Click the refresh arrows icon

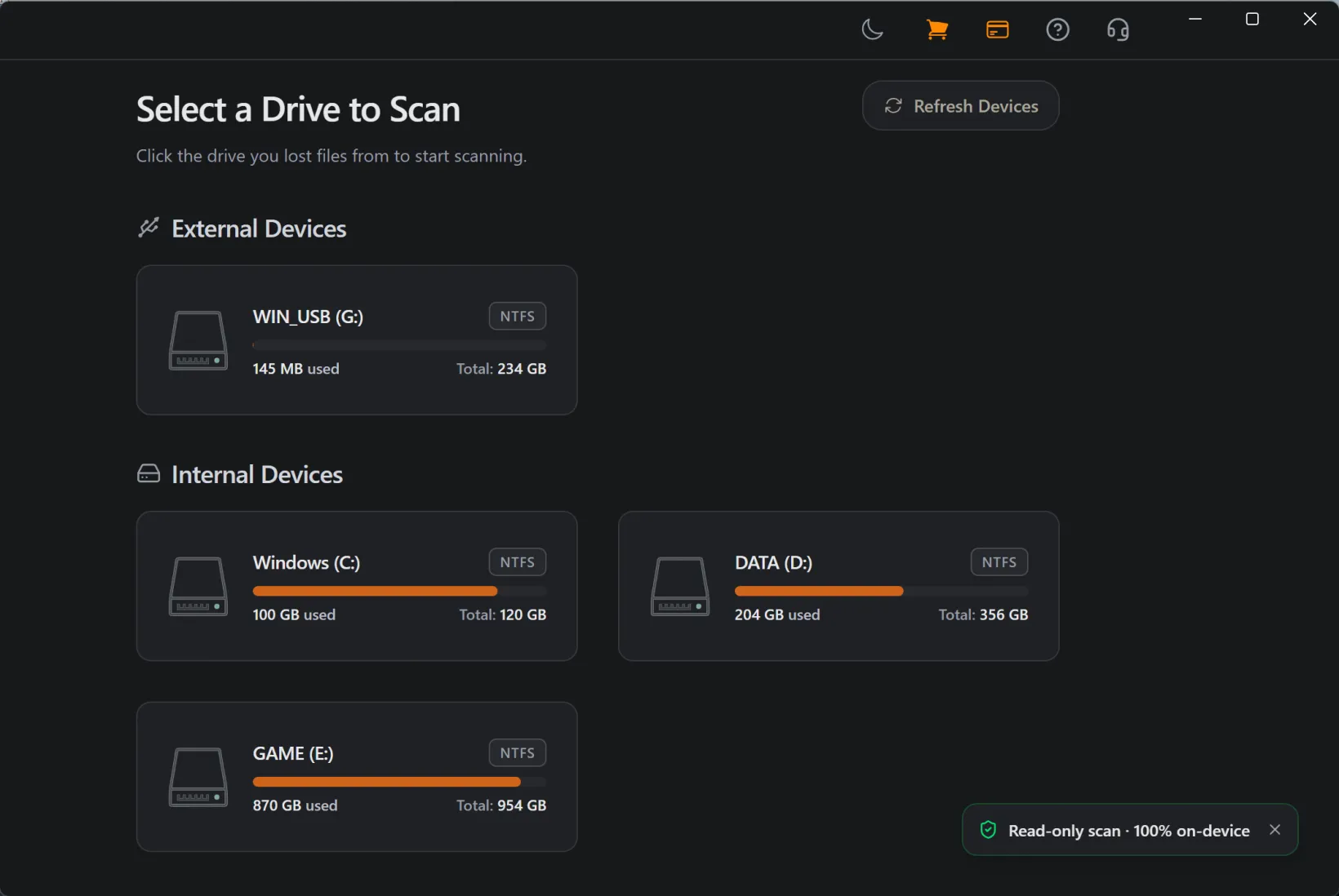(x=893, y=106)
